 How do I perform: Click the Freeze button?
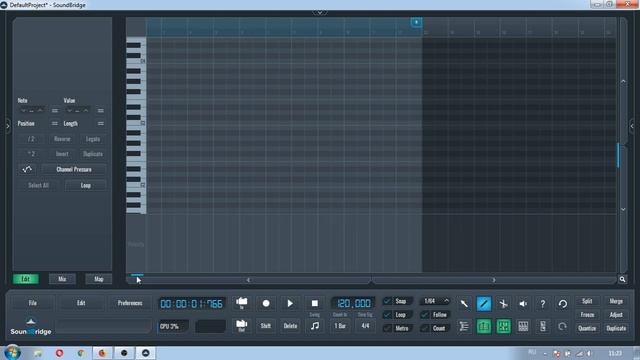point(587,315)
